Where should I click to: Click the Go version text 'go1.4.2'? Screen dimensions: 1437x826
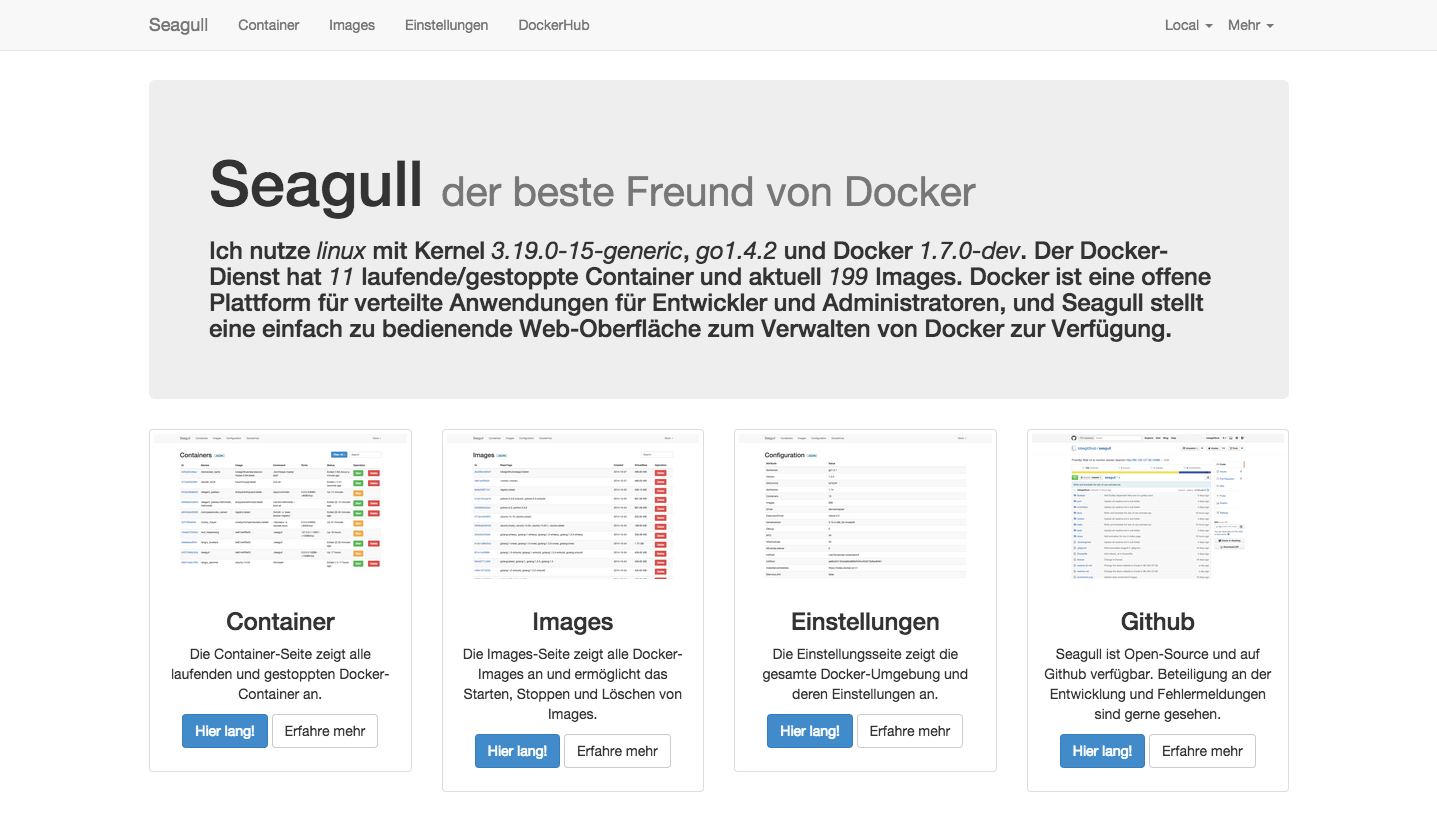[736, 251]
